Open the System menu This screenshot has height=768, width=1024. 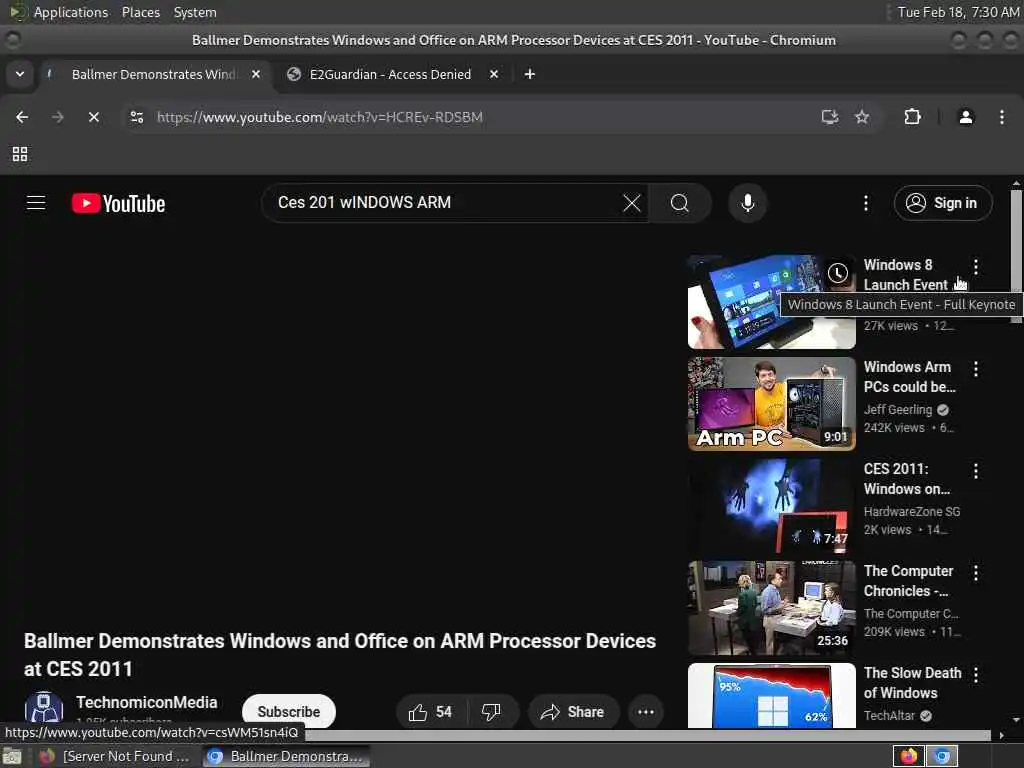(195, 12)
